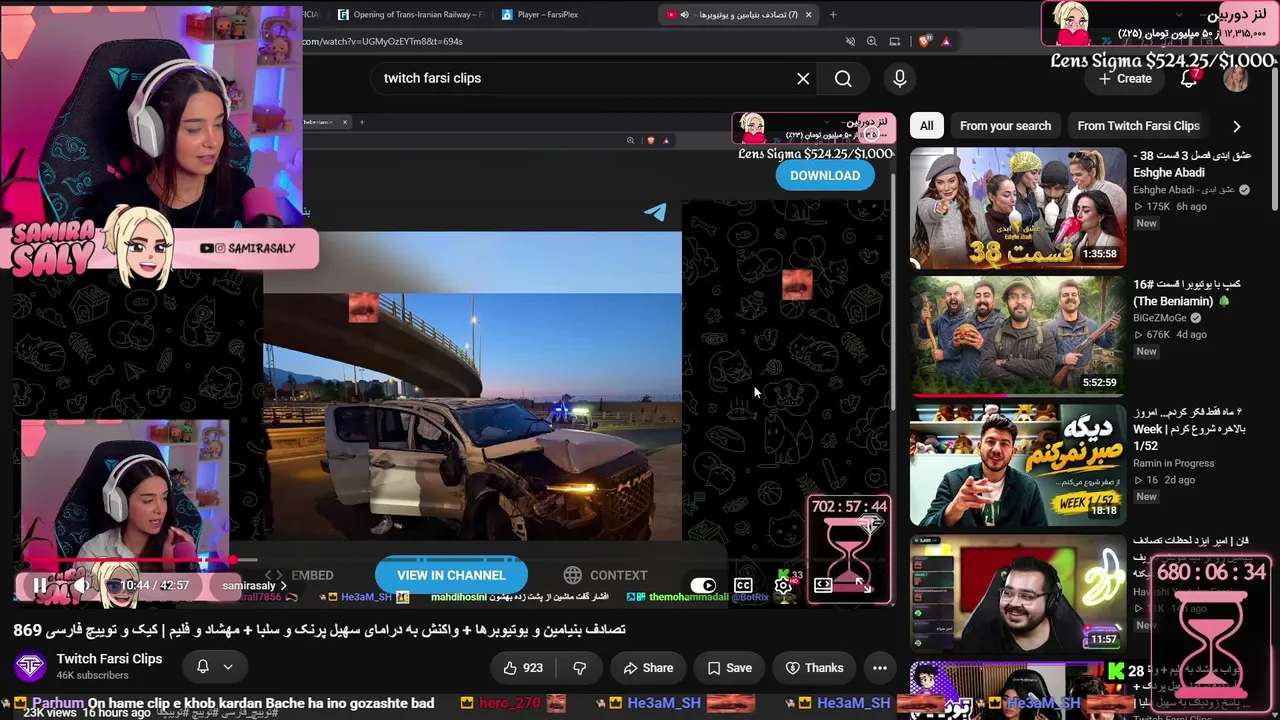Share the video

point(647,668)
